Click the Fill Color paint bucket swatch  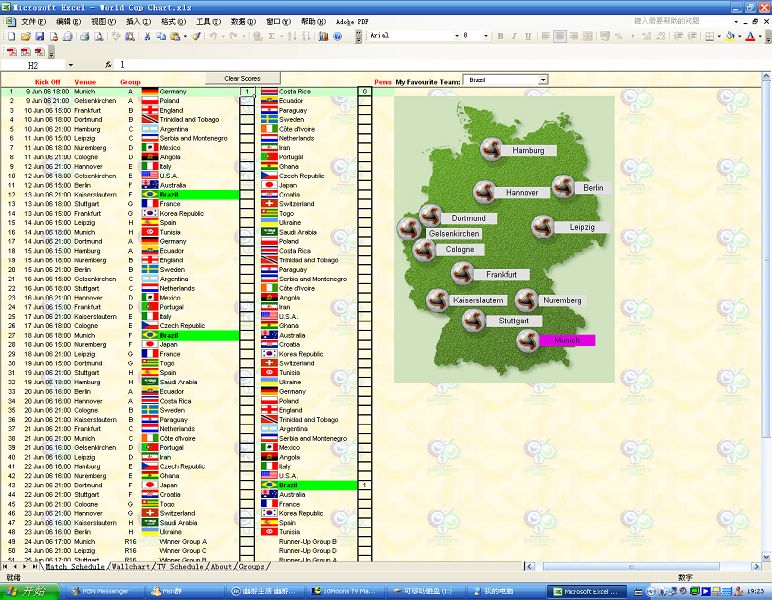pos(730,36)
